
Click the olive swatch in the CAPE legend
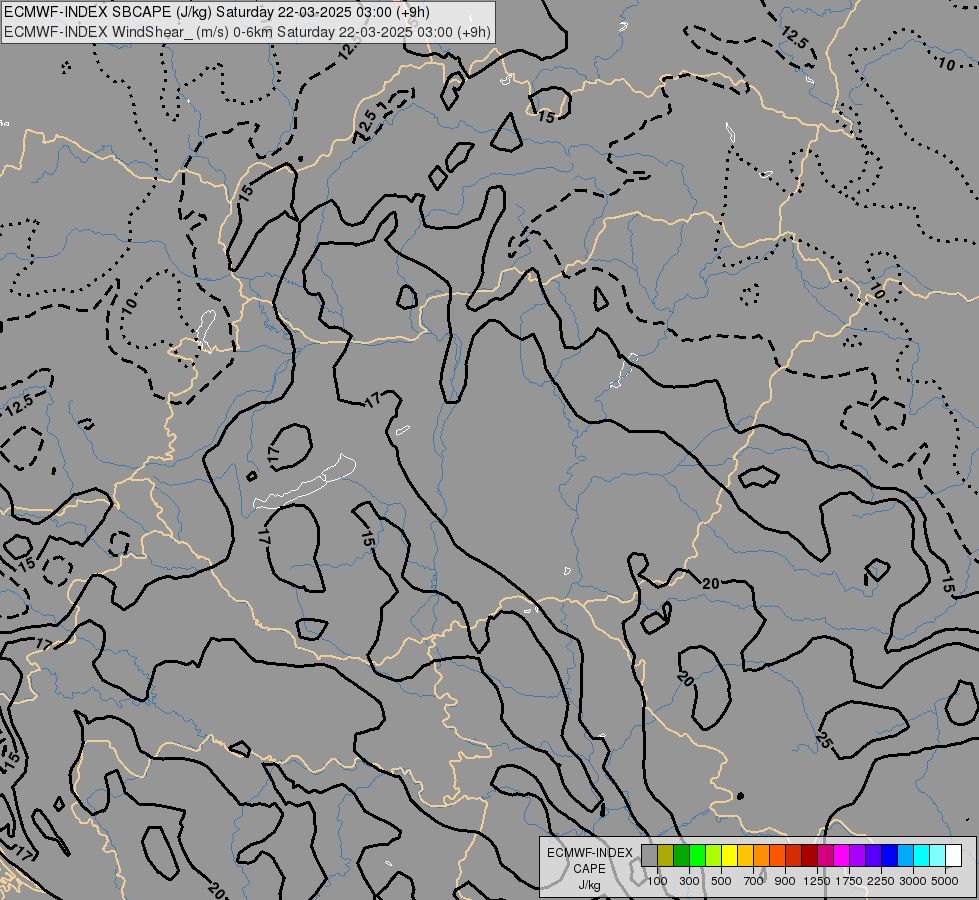tap(666, 855)
